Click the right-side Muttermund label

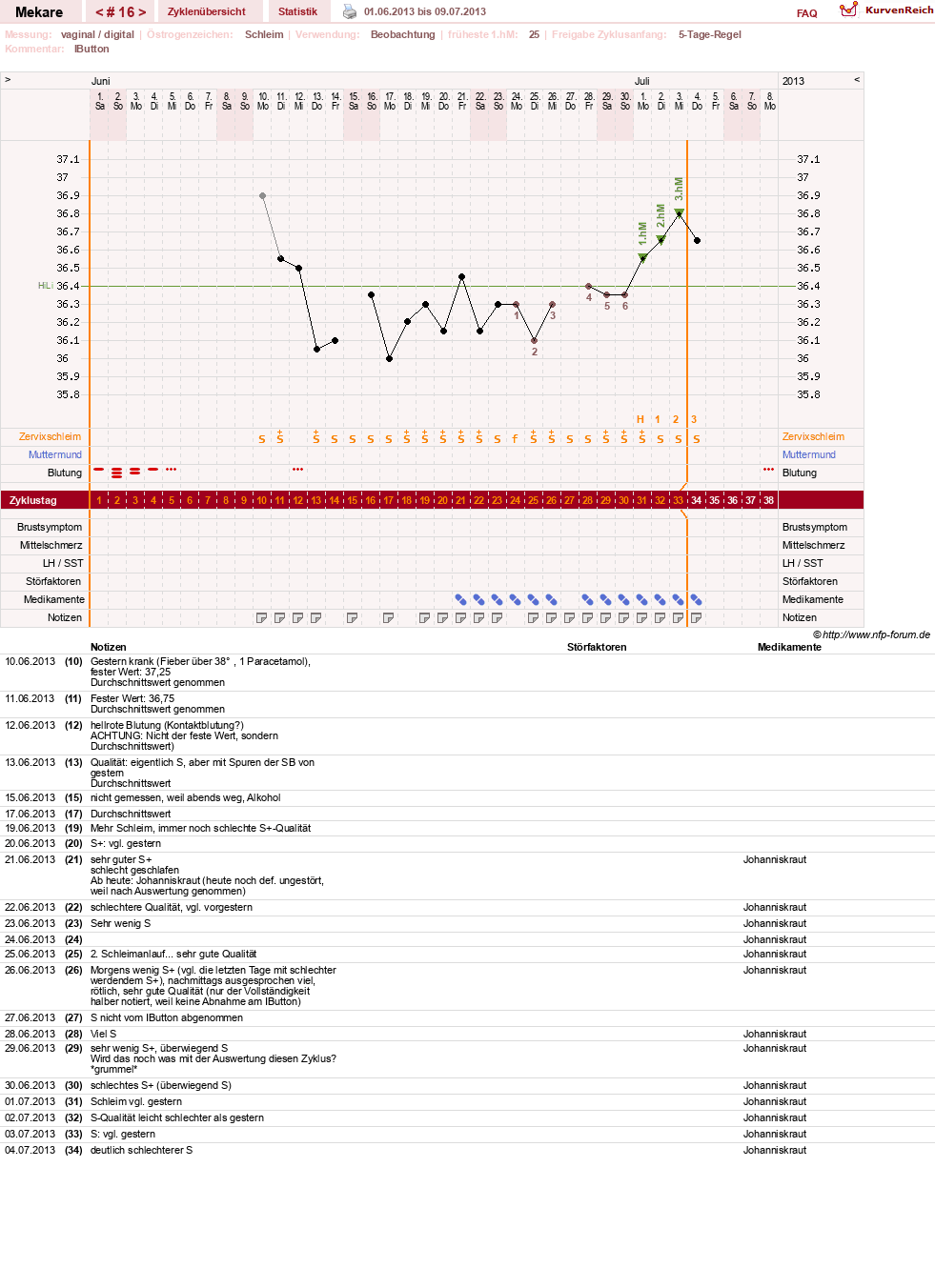pos(809,455)
